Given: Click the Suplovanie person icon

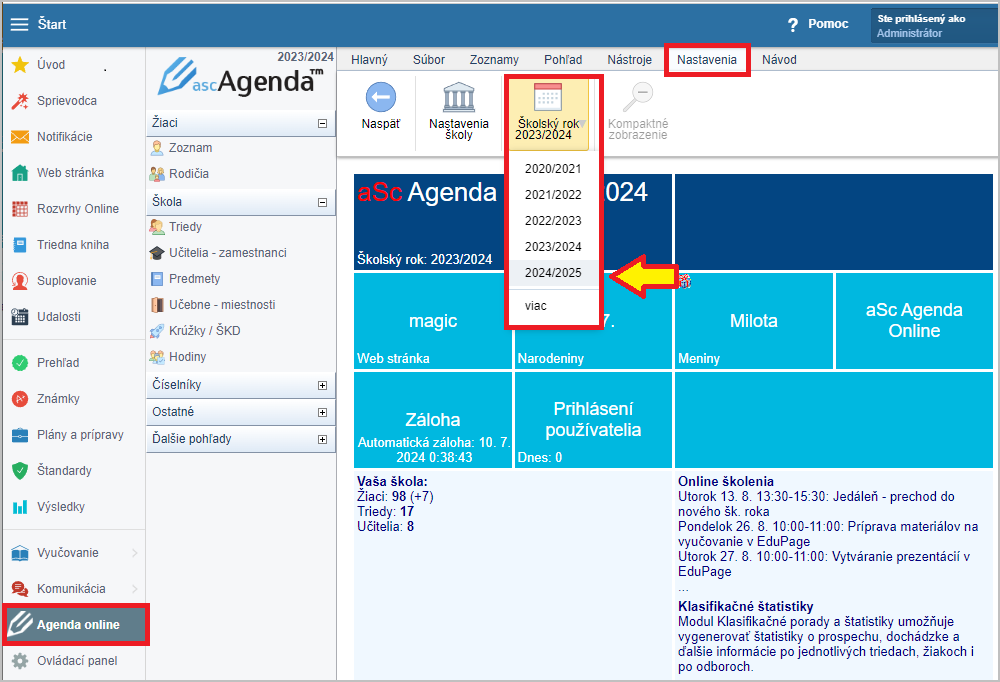Looking at the screenshot, I should (x=20, y=281).
